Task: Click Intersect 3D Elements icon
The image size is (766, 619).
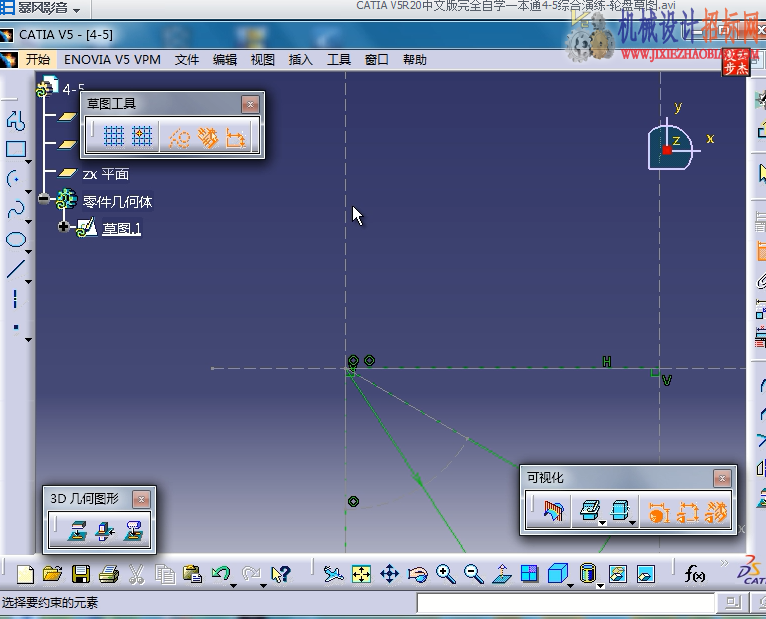Action: pyautogui.click(x=105, y=531)
